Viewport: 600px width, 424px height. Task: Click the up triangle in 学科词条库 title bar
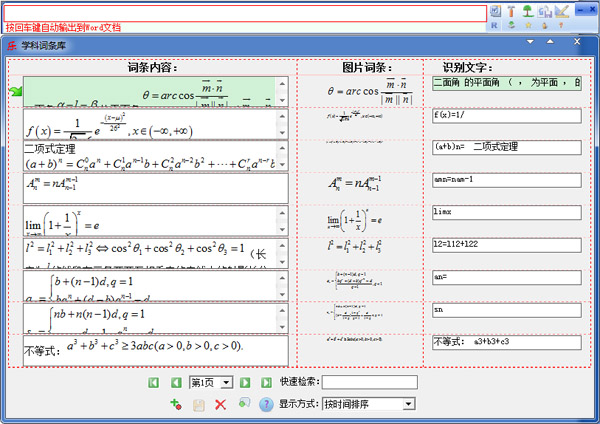coord(550,41)
